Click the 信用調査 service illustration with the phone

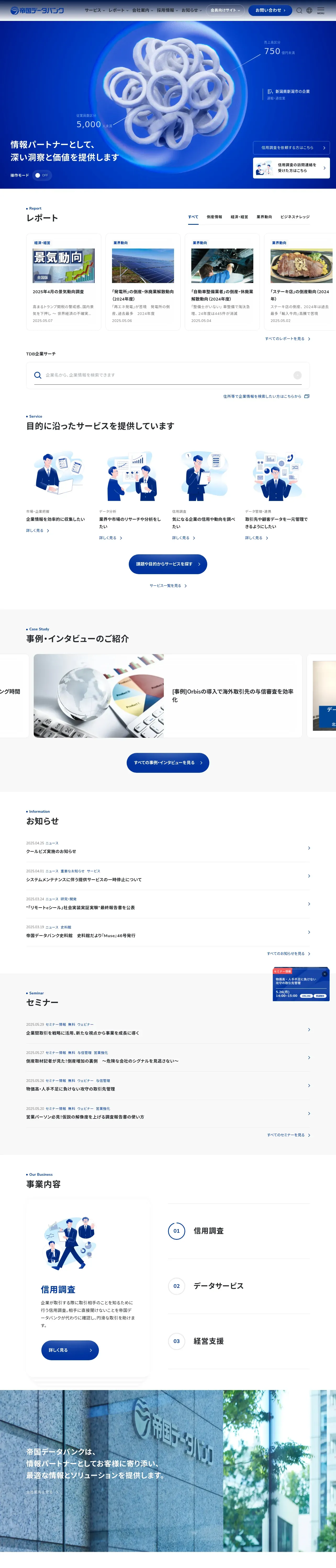coord(204,475)
